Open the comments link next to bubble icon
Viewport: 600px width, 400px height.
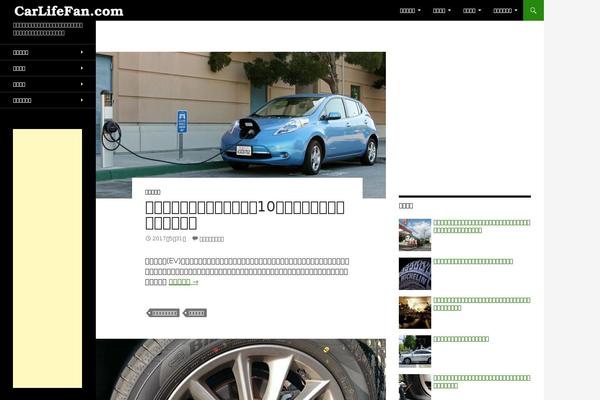point(212,239)
